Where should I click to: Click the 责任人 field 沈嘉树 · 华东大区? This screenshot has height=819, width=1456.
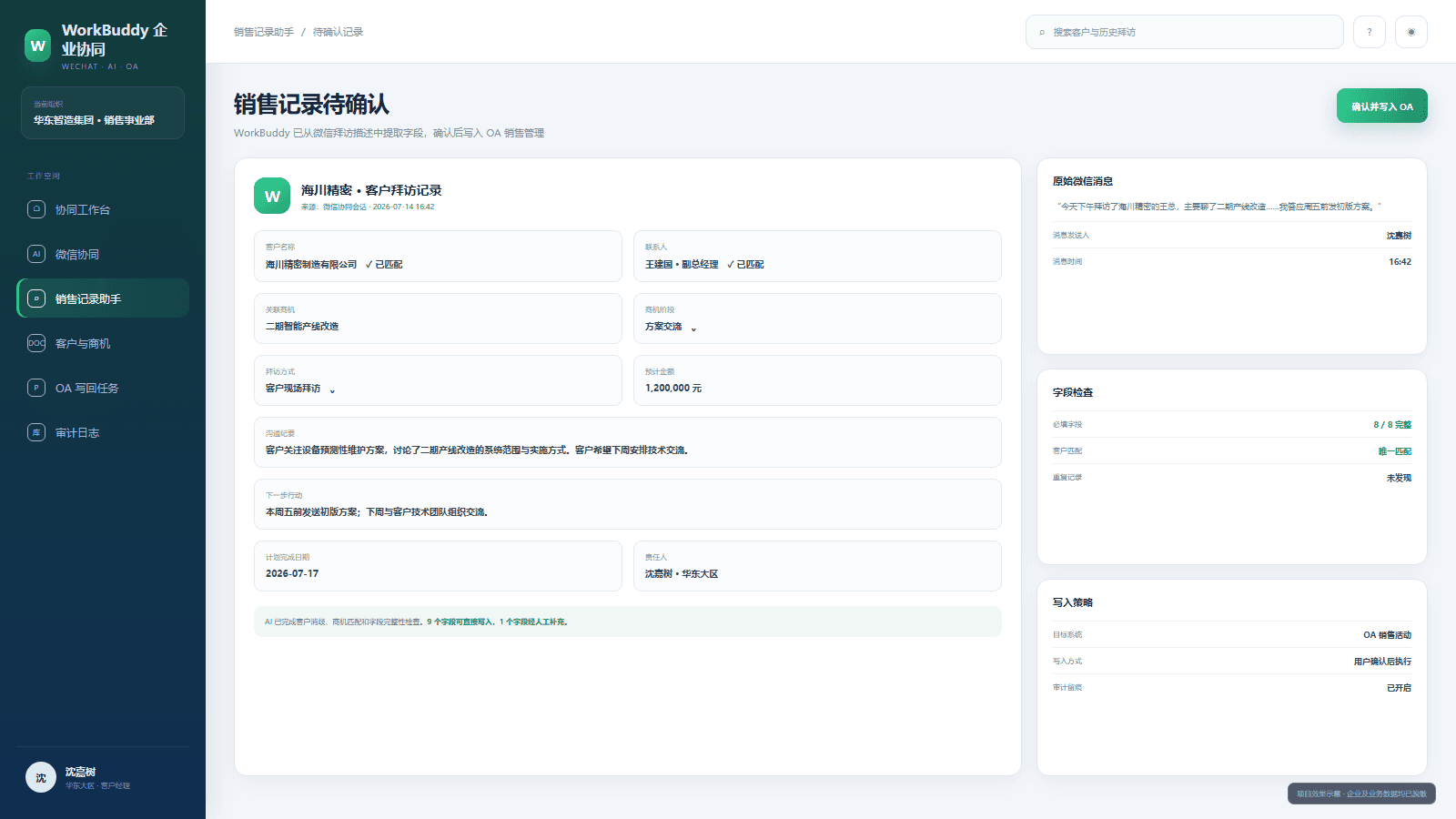click(x=817, y=565)
